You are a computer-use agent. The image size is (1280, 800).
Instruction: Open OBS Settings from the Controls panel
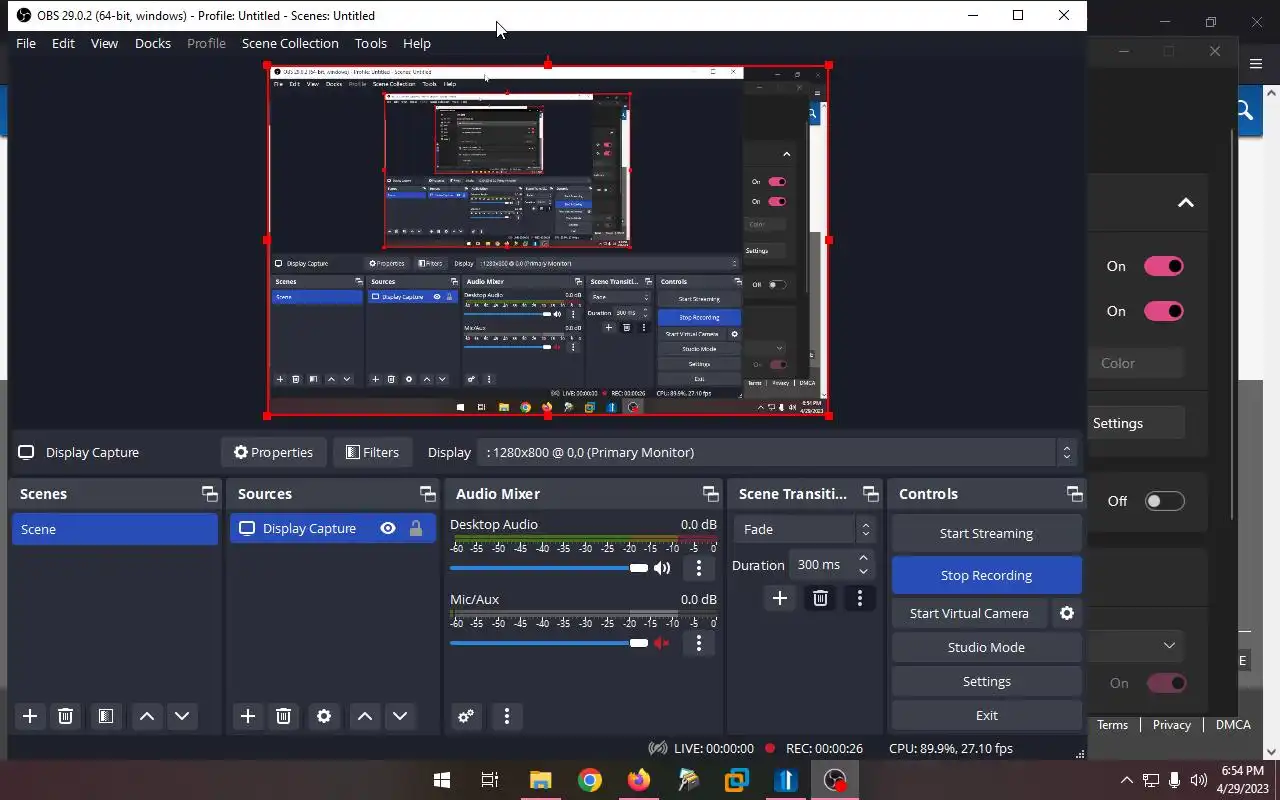986,681
